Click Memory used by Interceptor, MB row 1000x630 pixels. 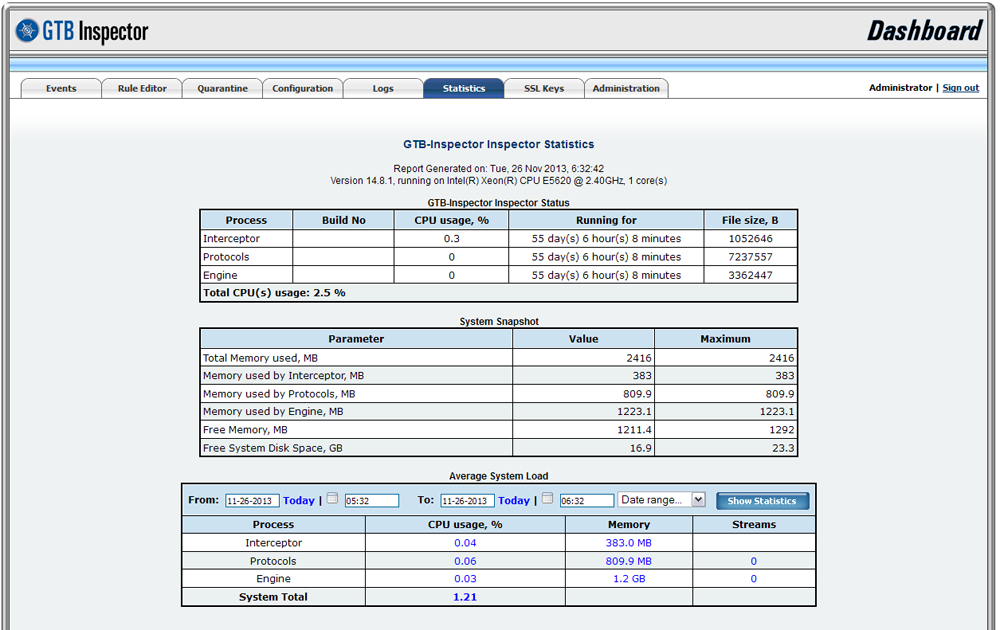499,376
